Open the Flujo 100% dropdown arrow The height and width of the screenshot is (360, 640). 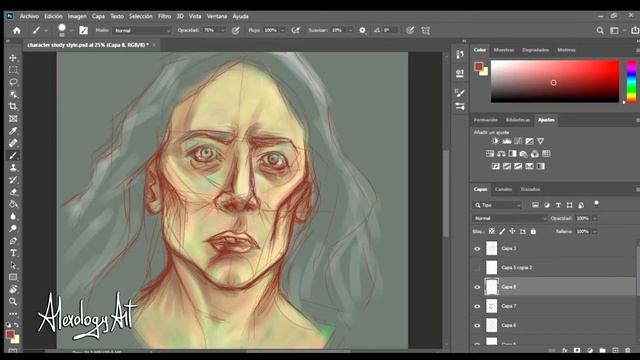(x=282, y=31)
